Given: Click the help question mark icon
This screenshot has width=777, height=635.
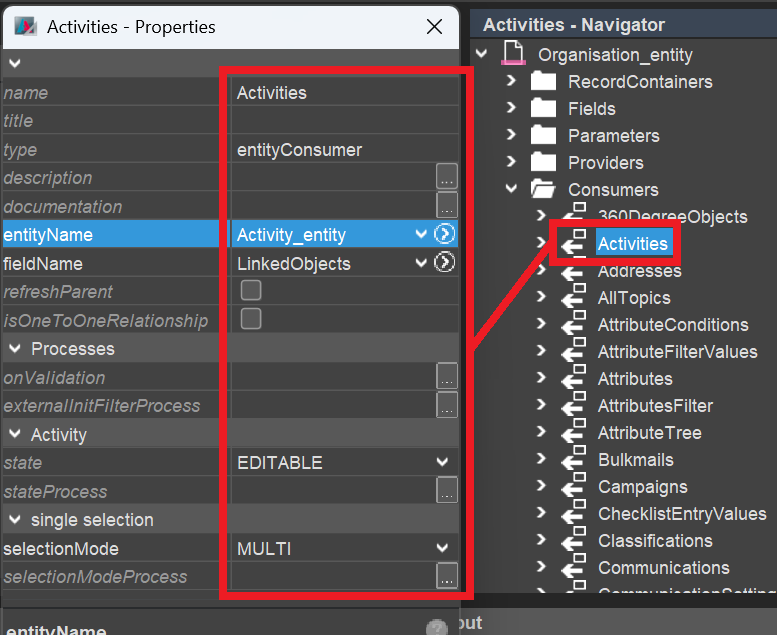Looking at the screenshot, I should pos(436,628).
